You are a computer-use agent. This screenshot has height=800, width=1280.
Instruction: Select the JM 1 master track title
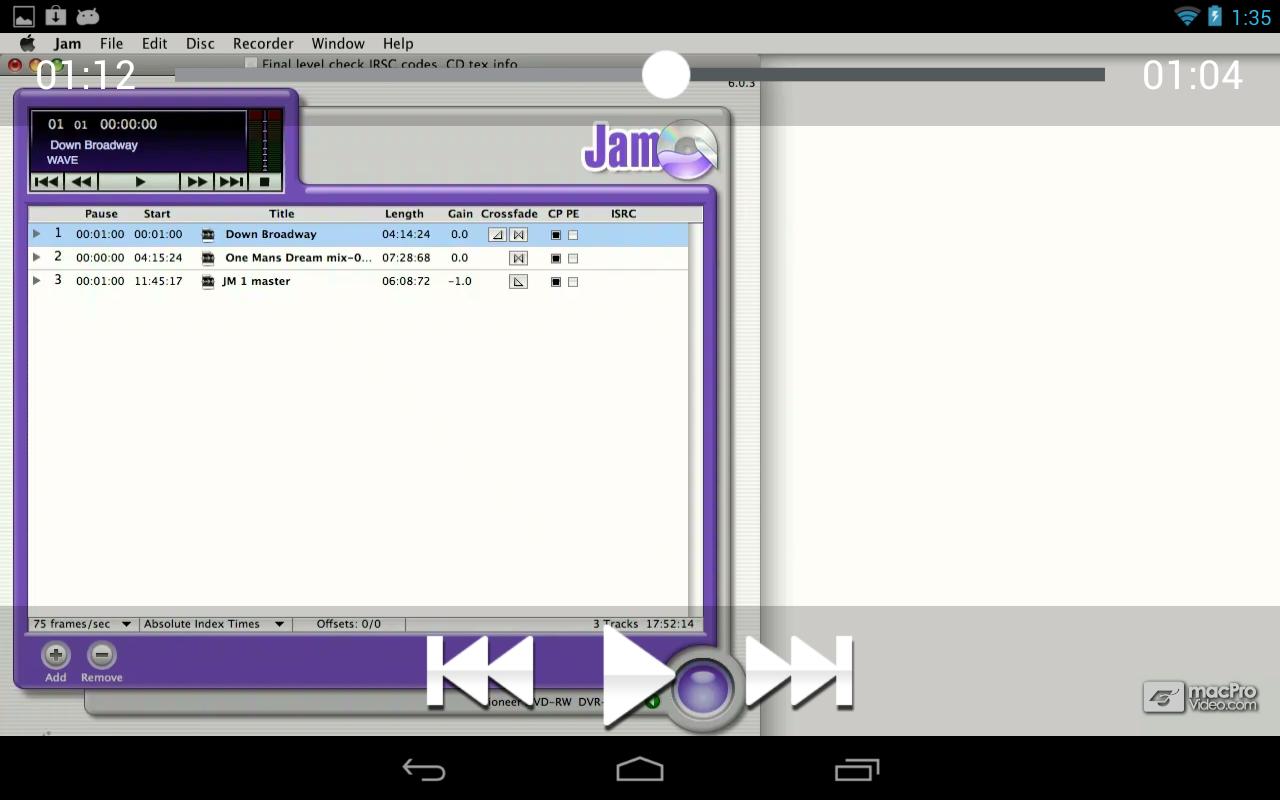coord(256,281)
